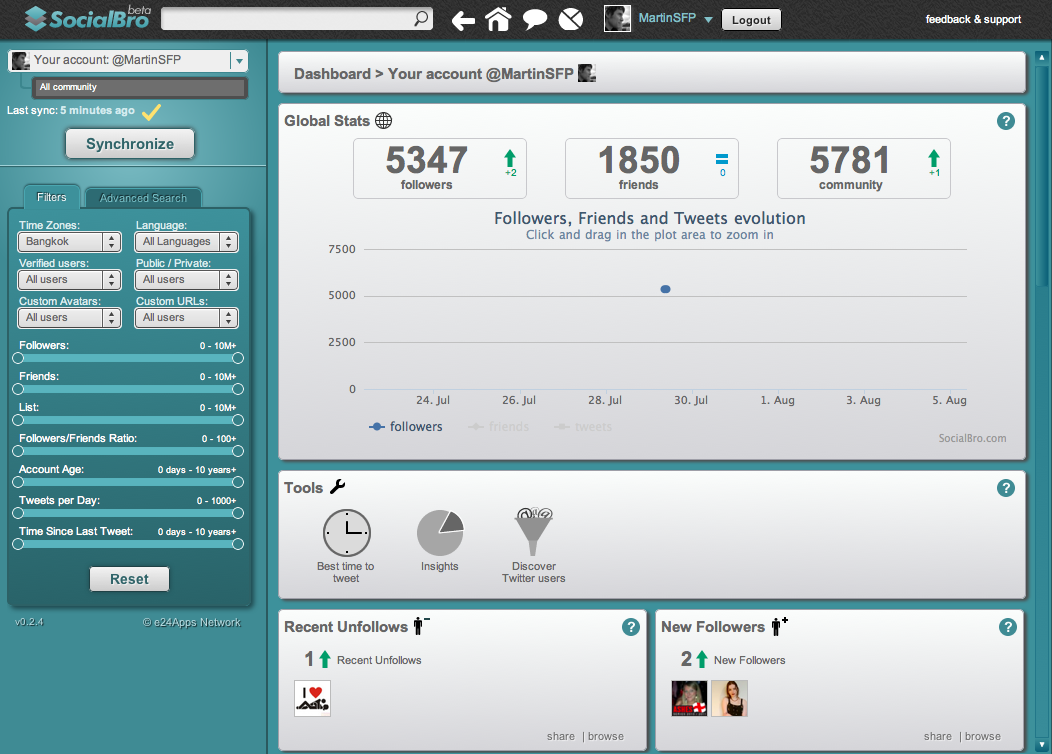Open the Public / Private dropdown
This screenshot has height=754, width=1052.
click(x=187, y=280)
